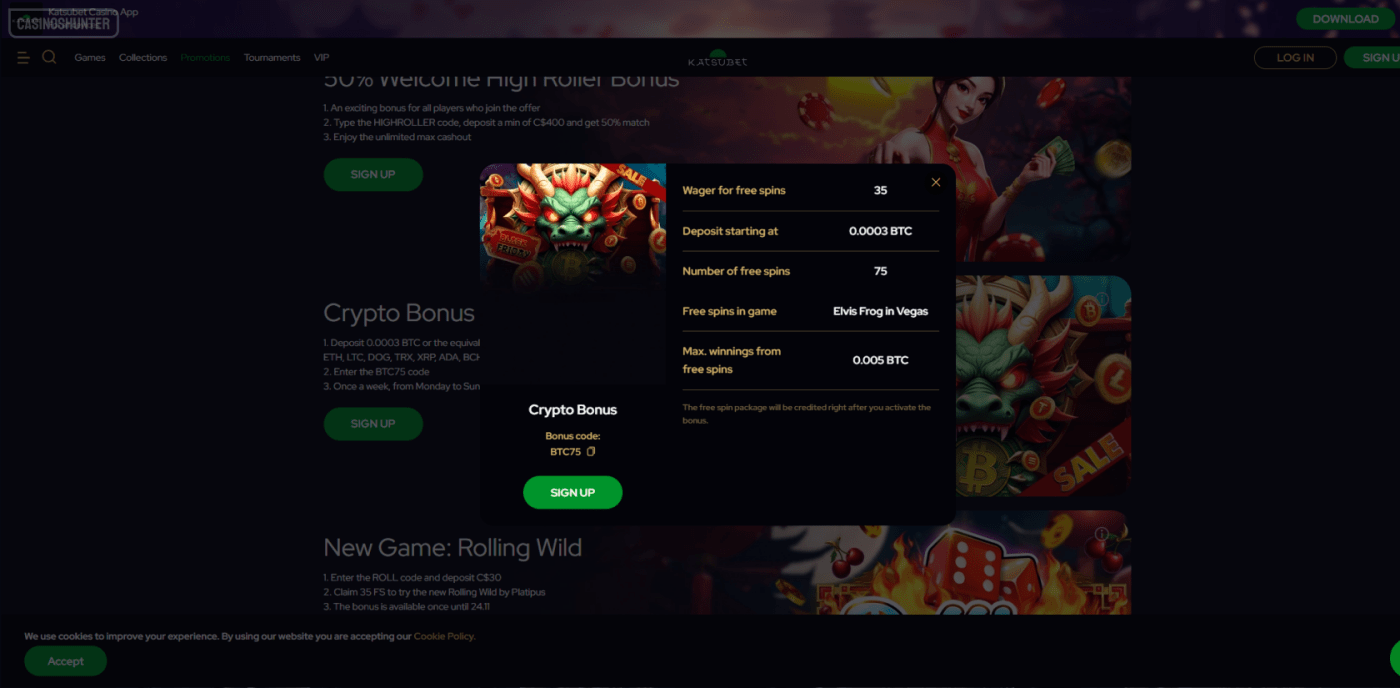Accept the cookies notice
This screenshot has width=1400, height=688.
pos(66,661)
